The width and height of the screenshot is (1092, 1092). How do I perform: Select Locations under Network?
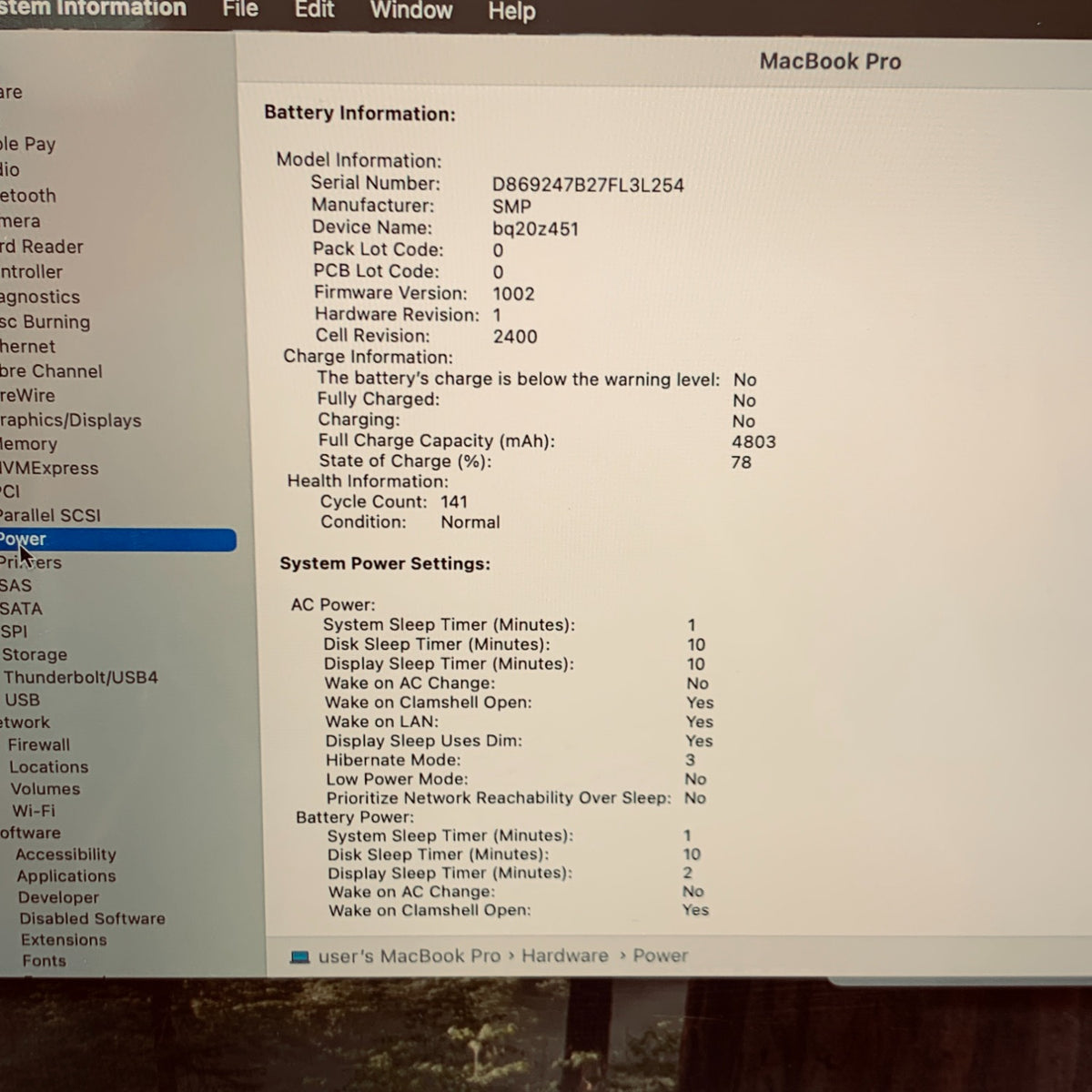click(49, 767)
